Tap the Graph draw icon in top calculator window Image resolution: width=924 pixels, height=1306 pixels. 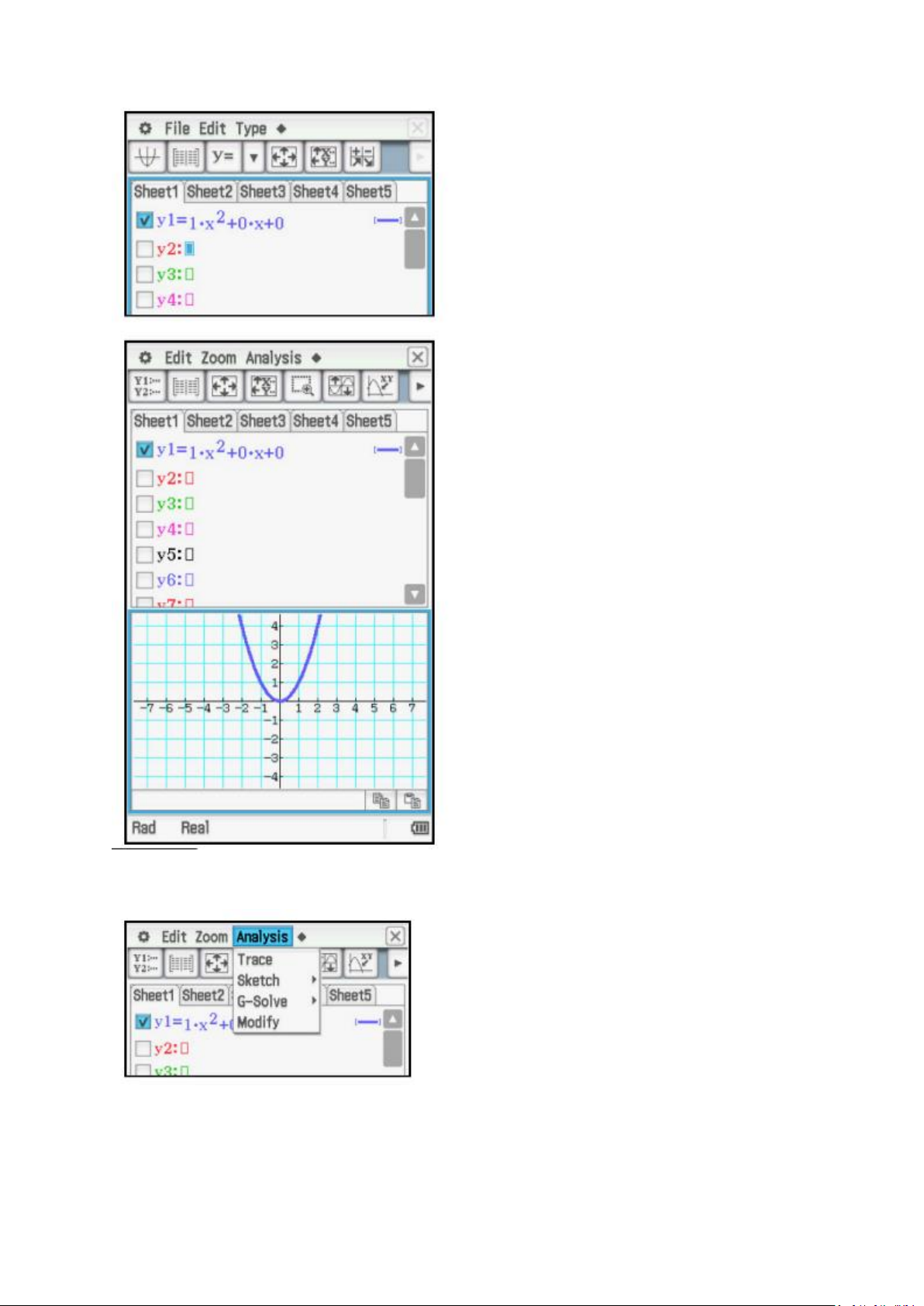click(x=147, y=157)
